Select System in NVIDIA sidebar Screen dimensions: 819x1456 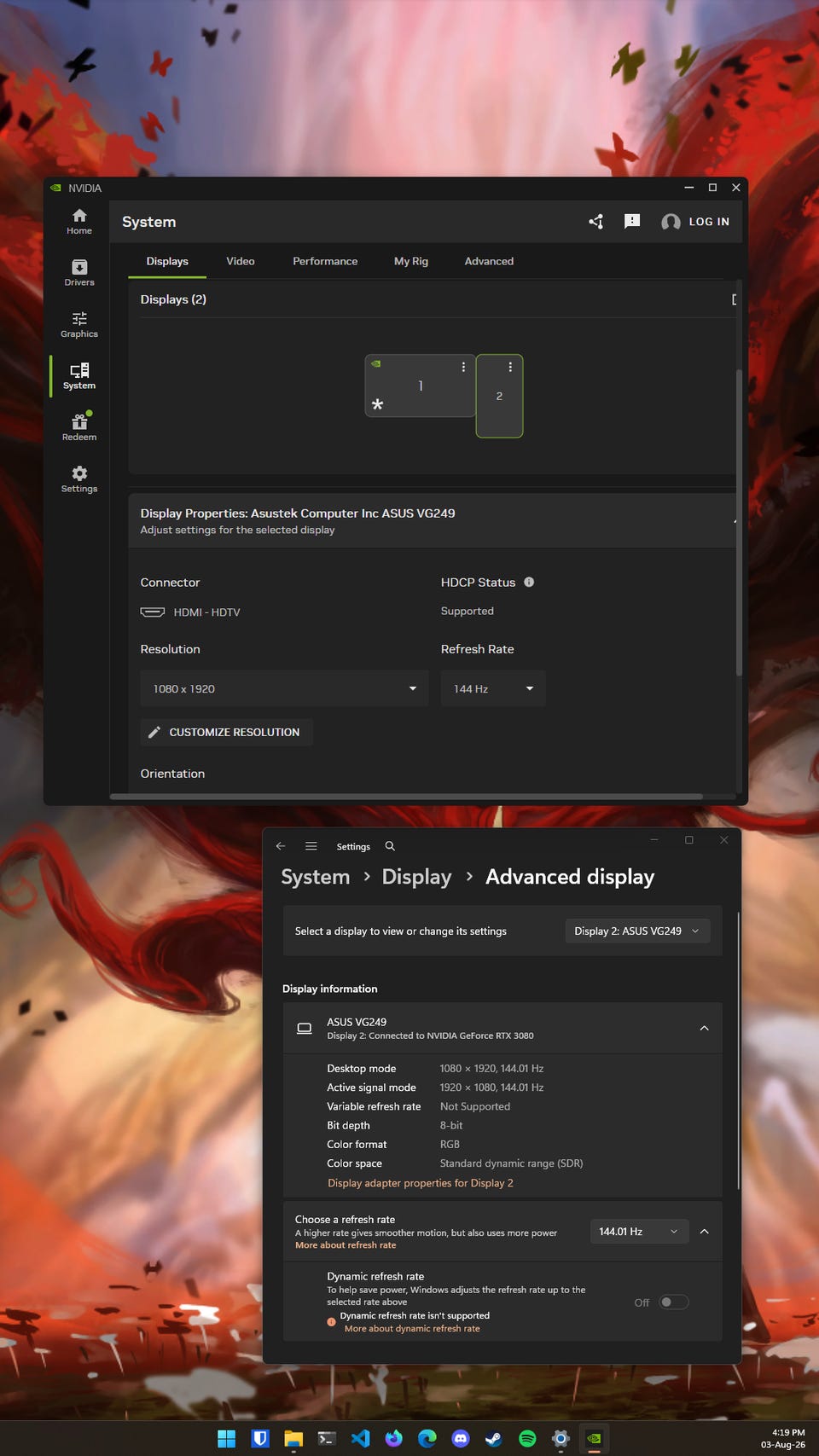coord(79,376)
